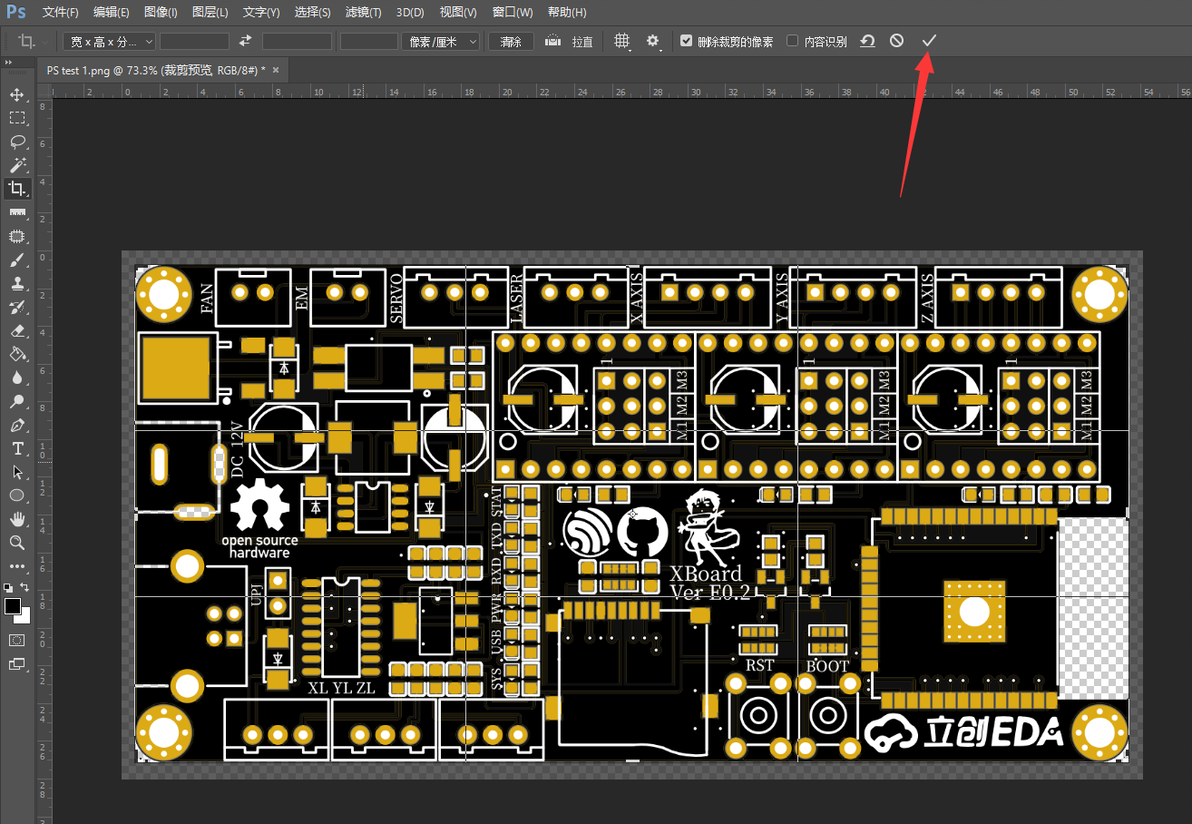The image size is (1192, 824).
Task: Reset the crop box with the reset icon
Action: coord(867,41)
